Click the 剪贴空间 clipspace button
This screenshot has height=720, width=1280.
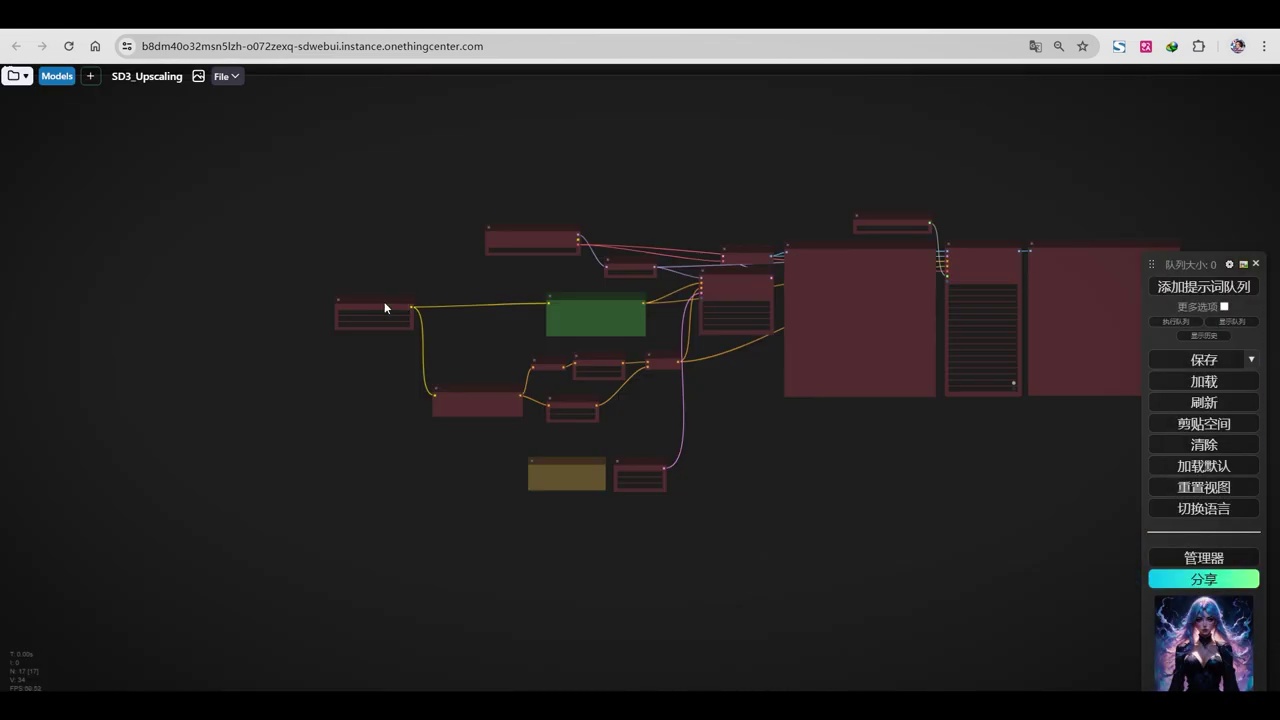(x=1204, y=424)
